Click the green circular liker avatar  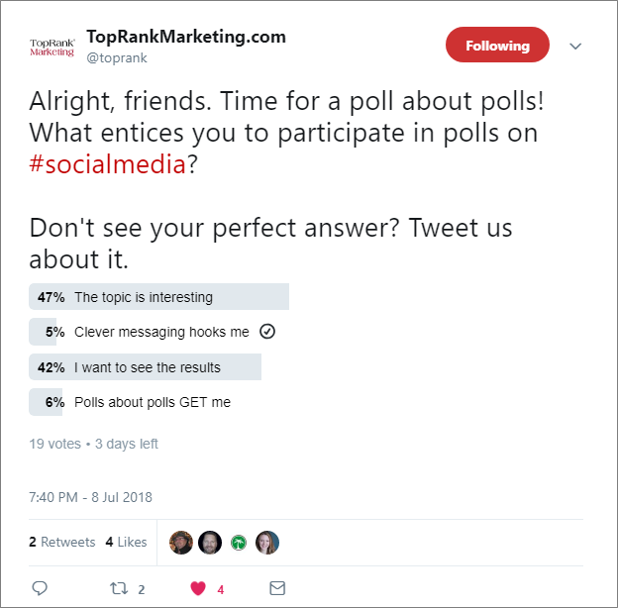[238, 542]
